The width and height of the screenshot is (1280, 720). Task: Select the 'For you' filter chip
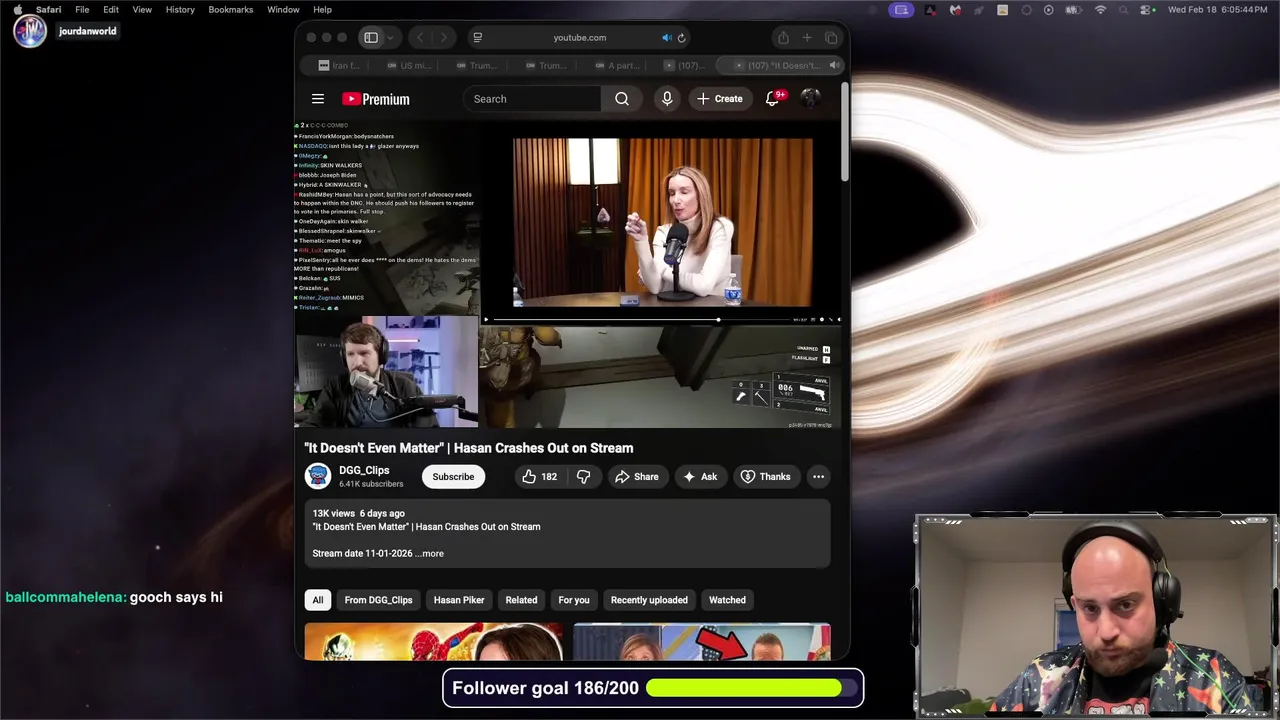click(x=574, y=600)
